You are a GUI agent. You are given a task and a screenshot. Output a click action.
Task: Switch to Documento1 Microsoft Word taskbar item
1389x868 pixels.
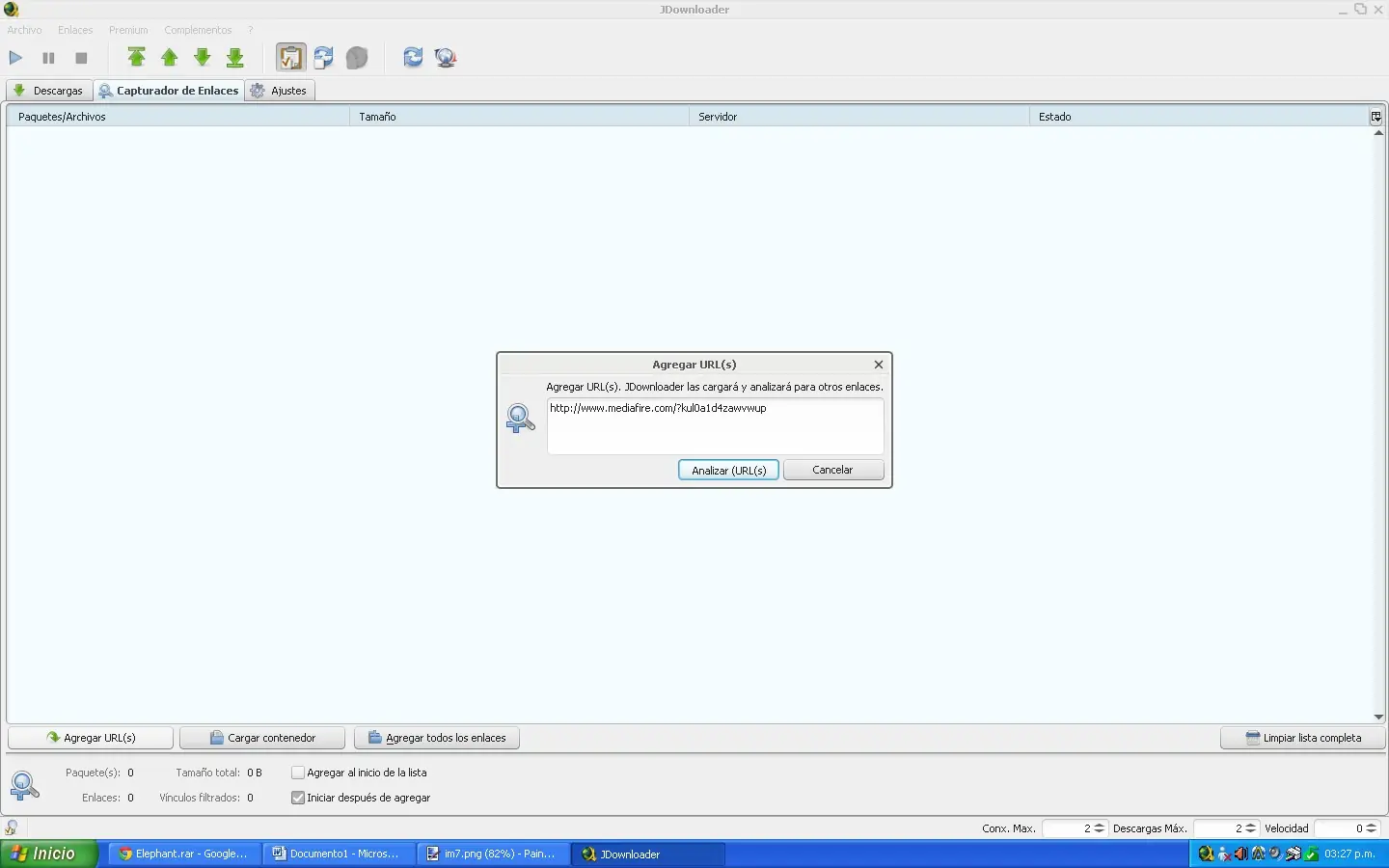pyautogui.click(x=340, y=854)
